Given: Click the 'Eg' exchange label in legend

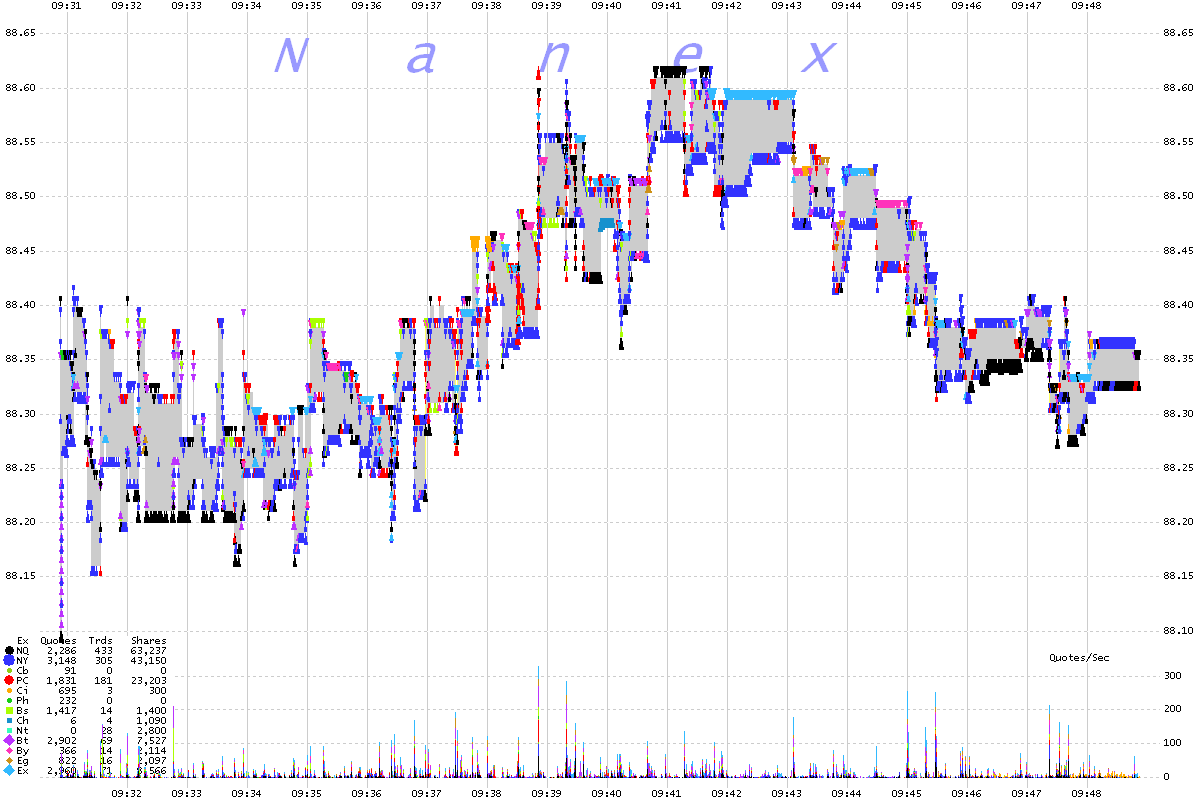Looking at the screenshot, I should pos(23,760).
